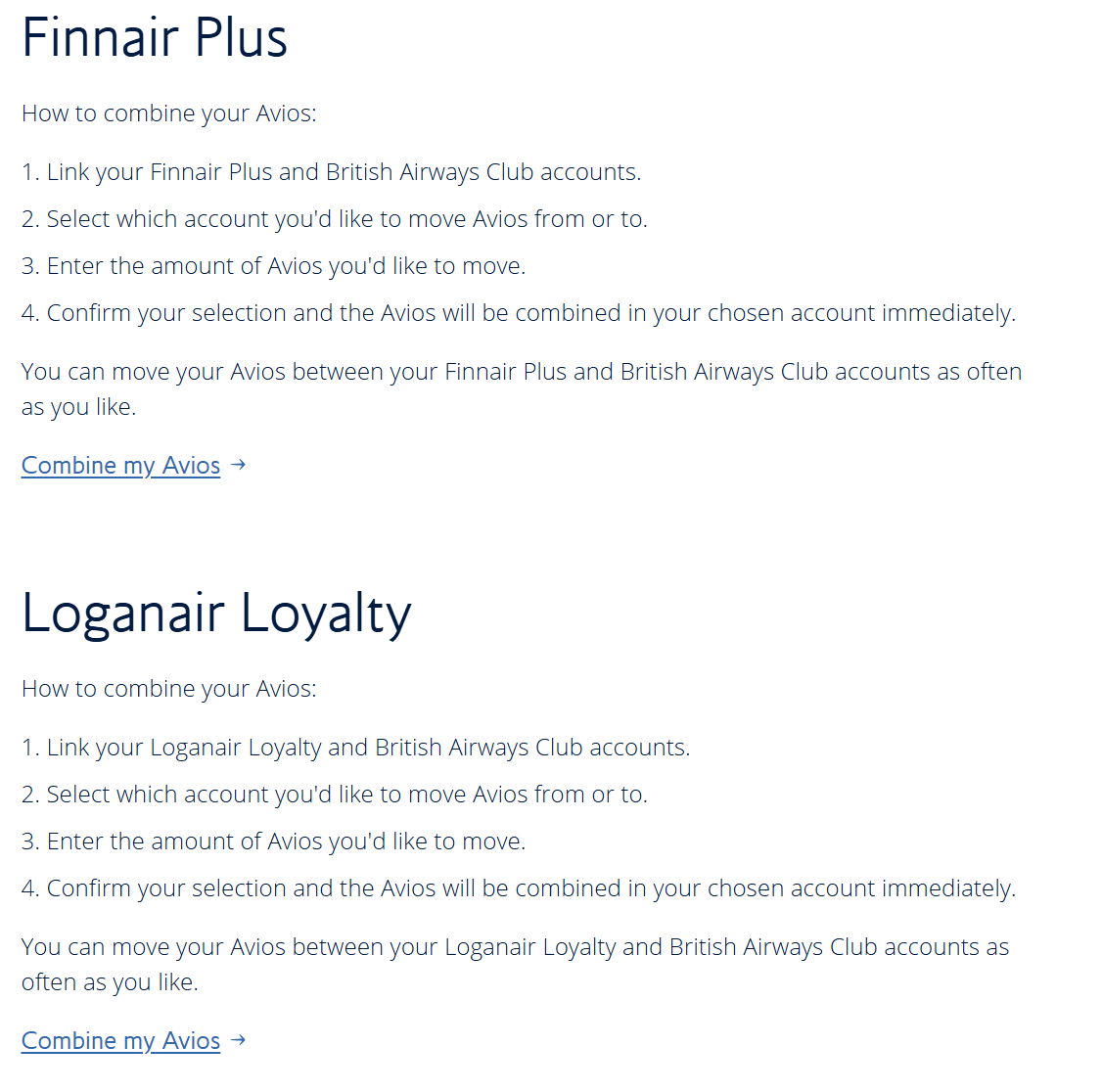1102x1092 pixels.
Task: Open the Combine my Avios link under Finnair Plus
Action: pyautogui.click(x=121, y=465)
